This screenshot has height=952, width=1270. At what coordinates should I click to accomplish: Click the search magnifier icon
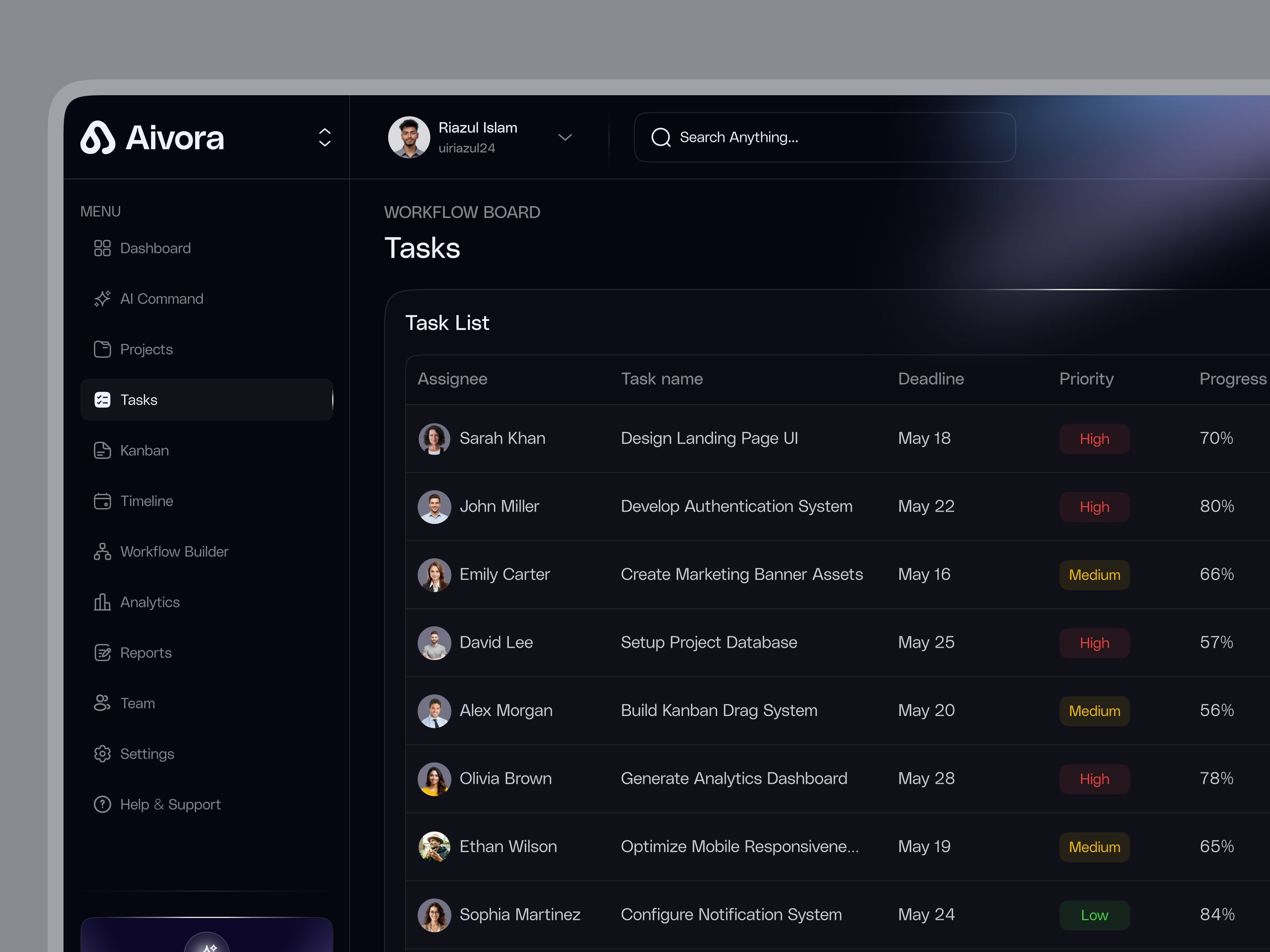pyautogui.click(x=661, y=137)
